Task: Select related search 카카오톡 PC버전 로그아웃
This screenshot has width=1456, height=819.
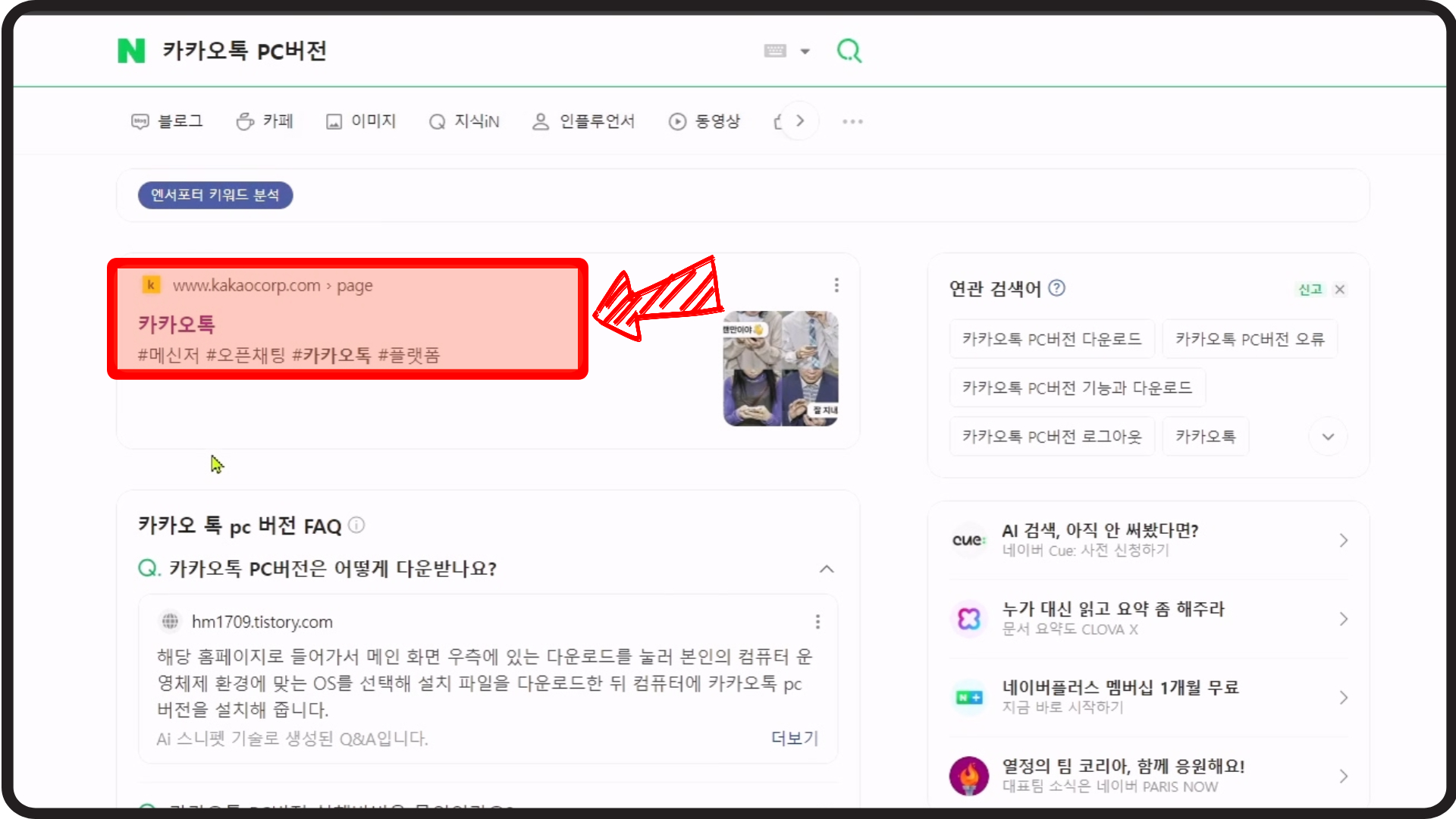Action: pyautogui.click(x=1052, y=437)
